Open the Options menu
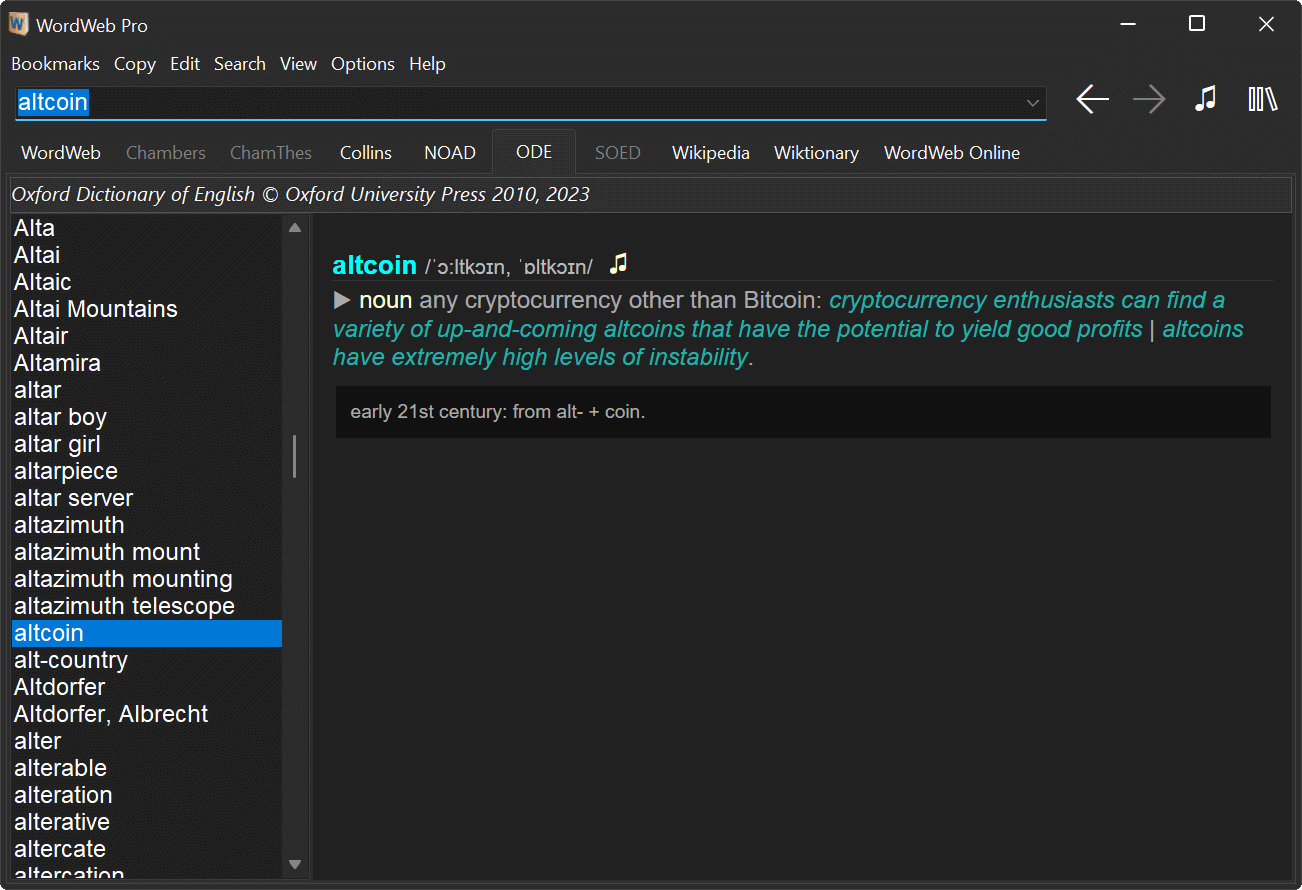The image size is (1302, 890). [362, 63]
